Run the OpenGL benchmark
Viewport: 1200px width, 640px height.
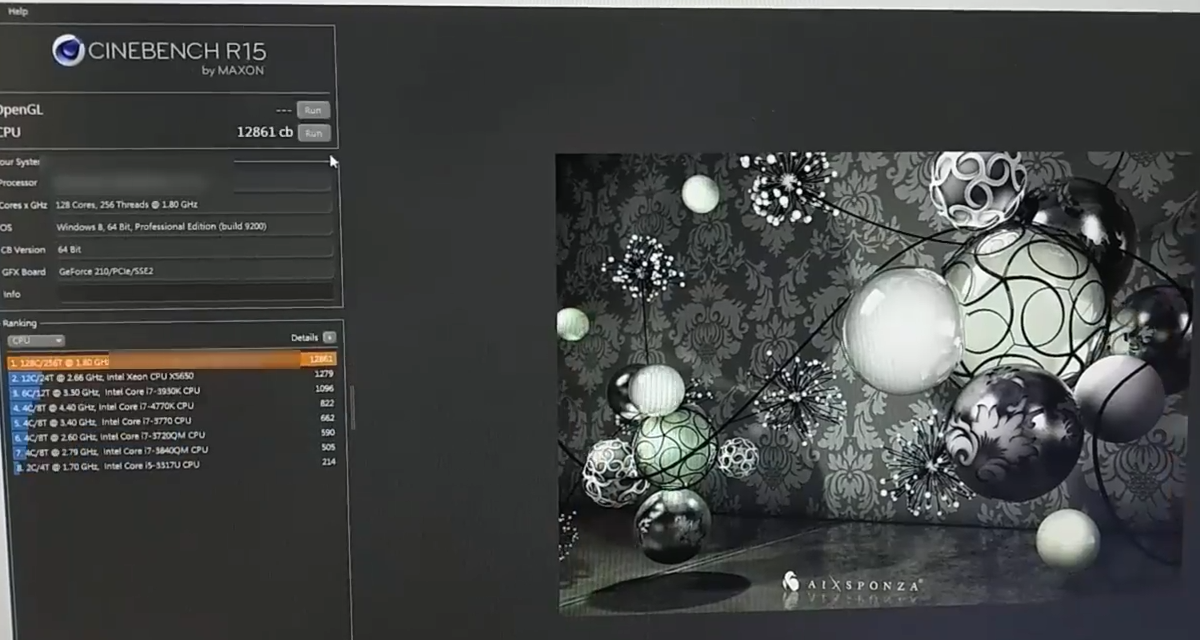(313, 110)
